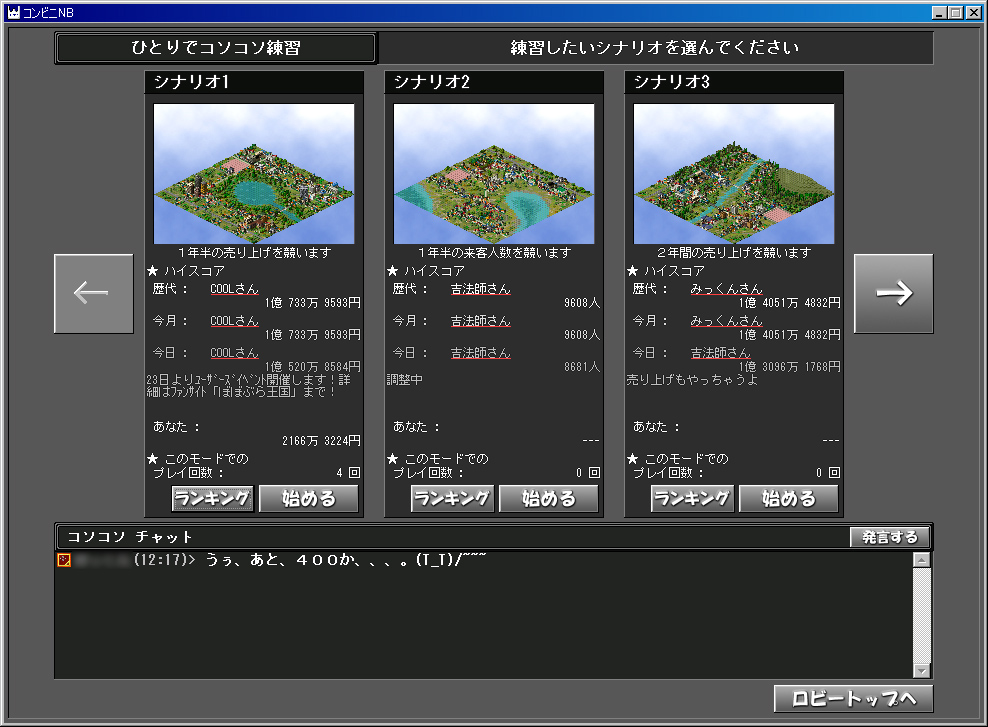The height and width of the screenshot is (727, 988).
Task: Click the all-time top scorer 吉法師さん in シナリオ2
Action: (480, 289)
